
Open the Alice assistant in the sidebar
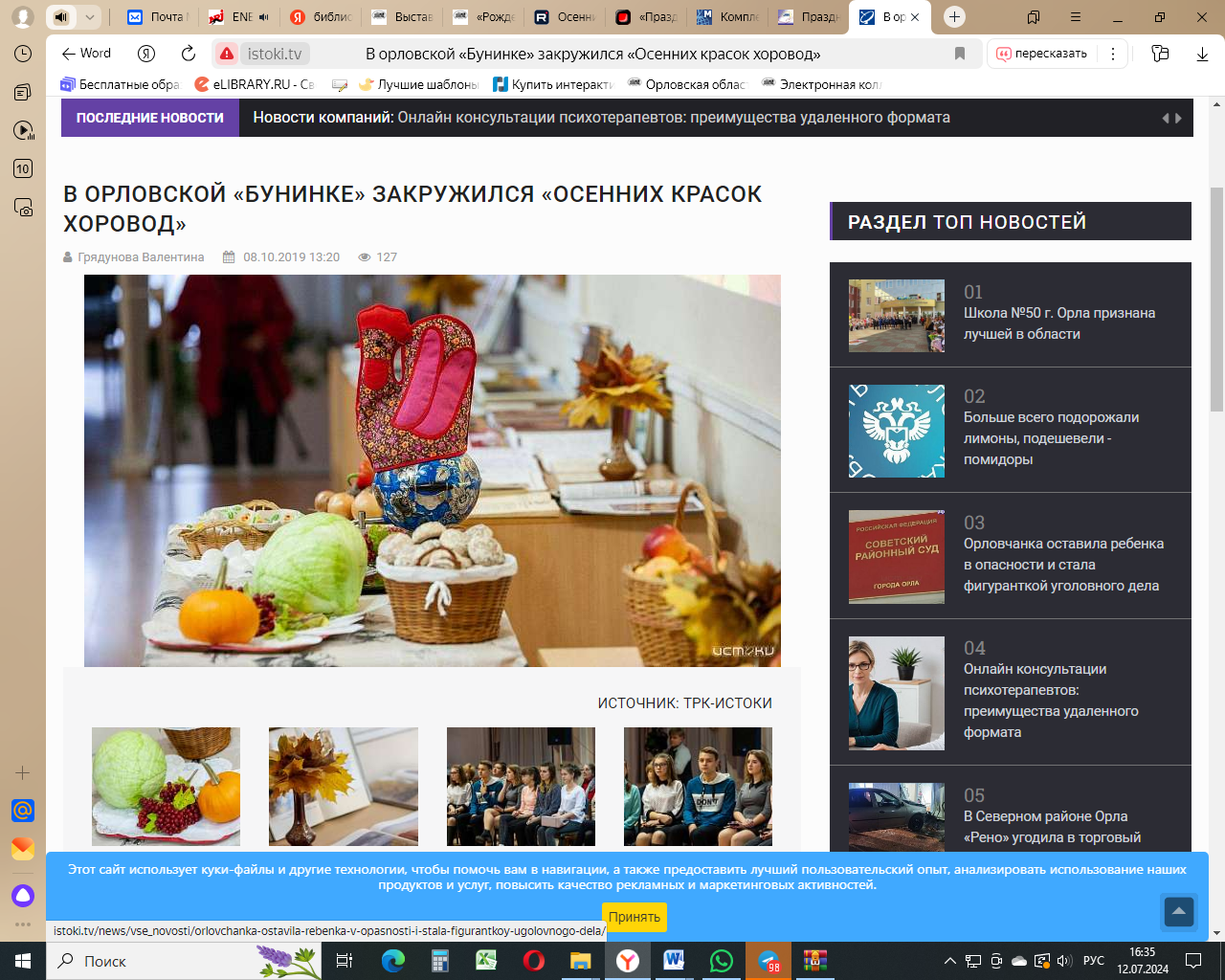pyautogui.click(x=23, y=896)
